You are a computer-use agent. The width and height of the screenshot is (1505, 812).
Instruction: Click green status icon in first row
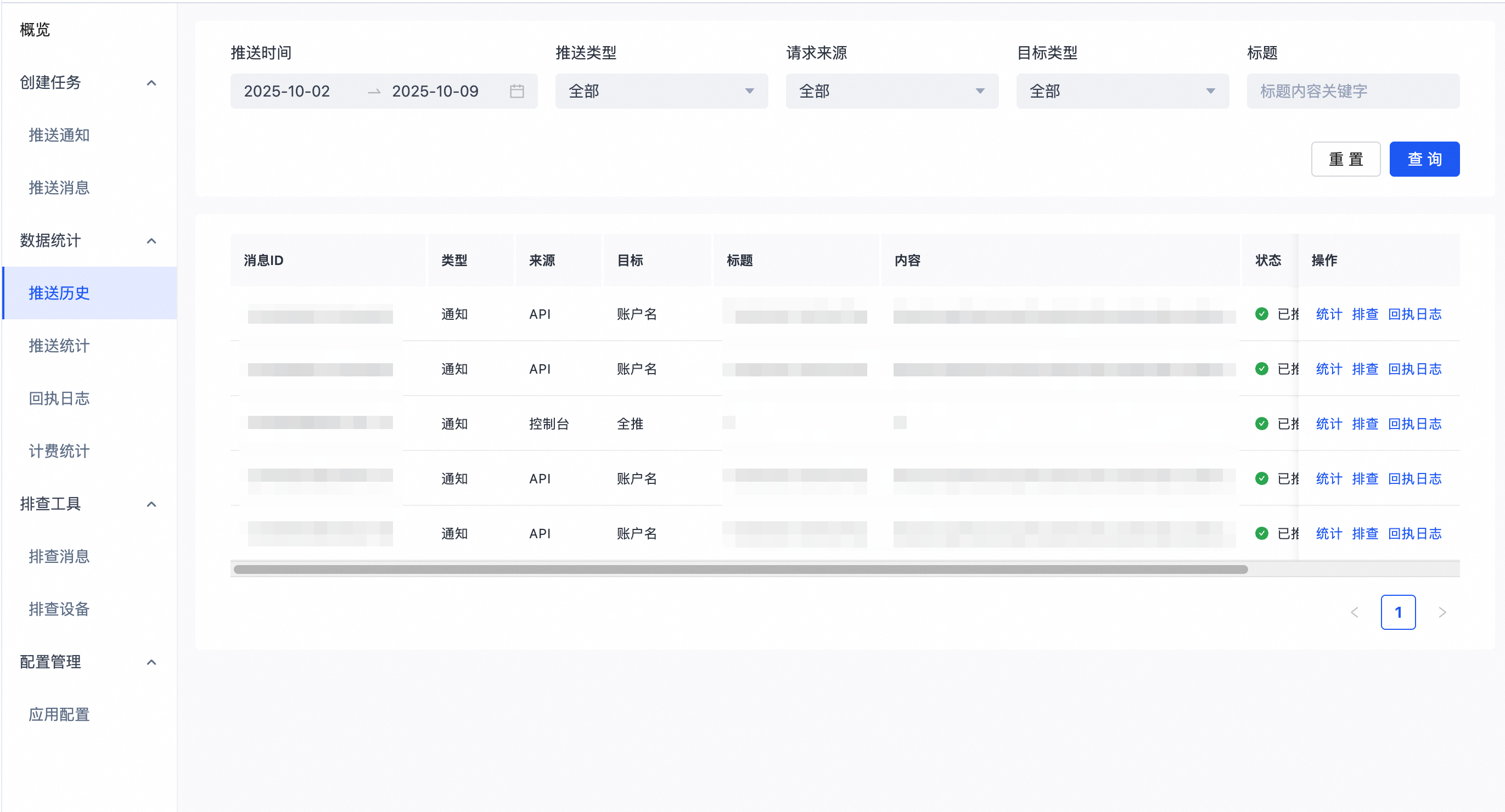1261,314
